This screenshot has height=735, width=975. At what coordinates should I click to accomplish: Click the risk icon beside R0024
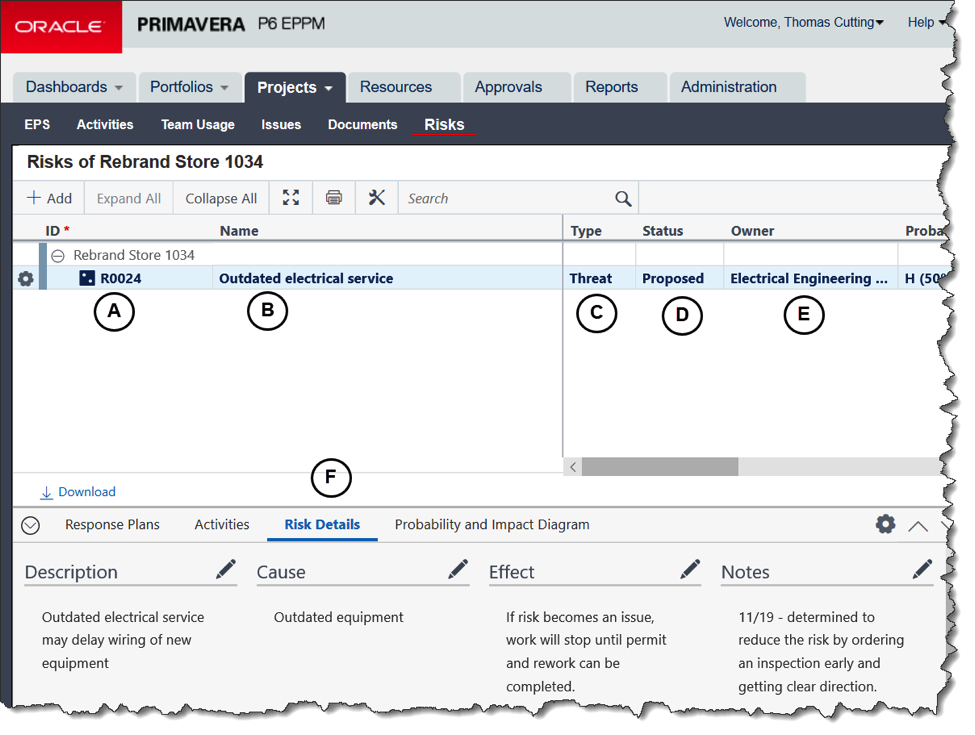tap(87, 278)
